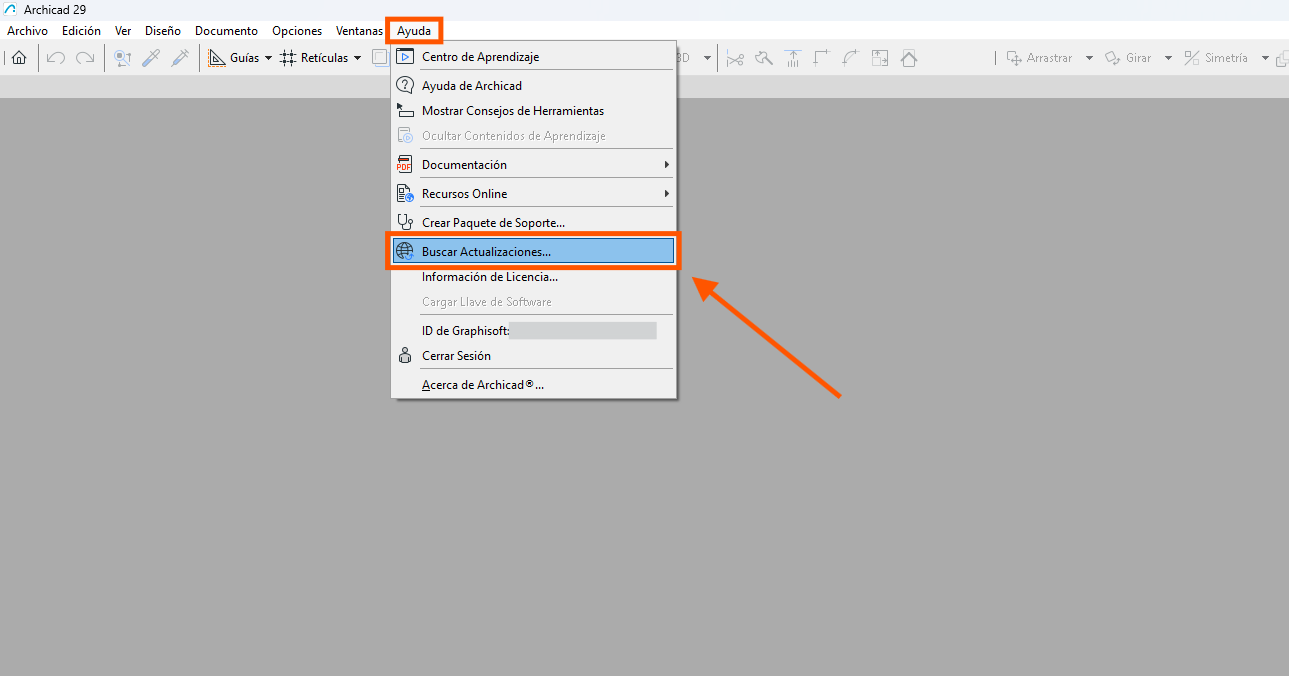Screen dimensions: 1289x676
Task: Open the Guías dropdown arrow
Action: click(x=268, y=58)
